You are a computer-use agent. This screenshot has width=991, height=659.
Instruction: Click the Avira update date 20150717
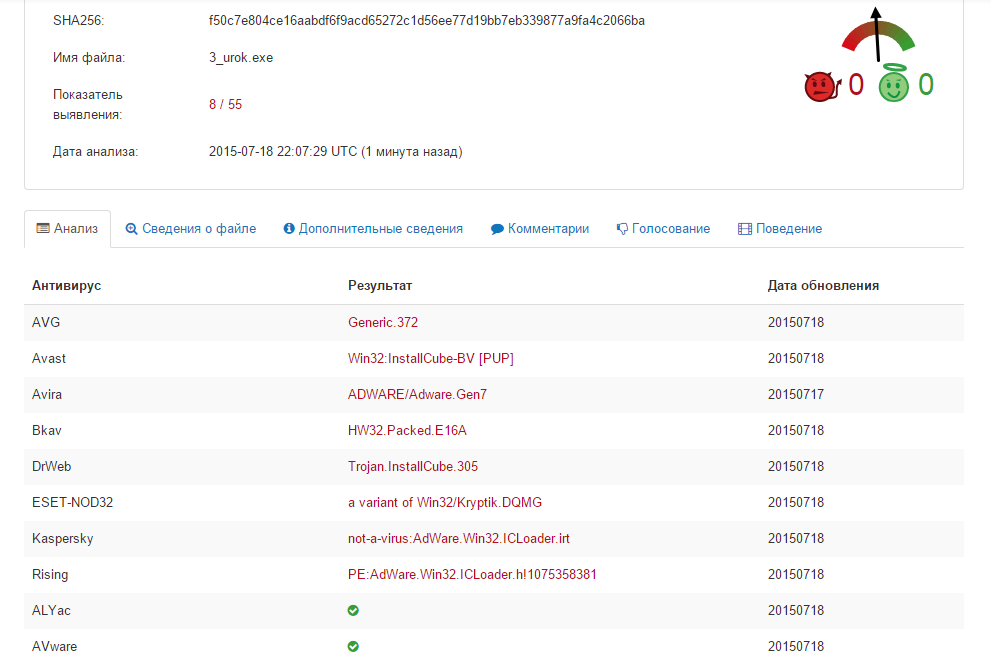pyautogui.click(x=796, y=394)
